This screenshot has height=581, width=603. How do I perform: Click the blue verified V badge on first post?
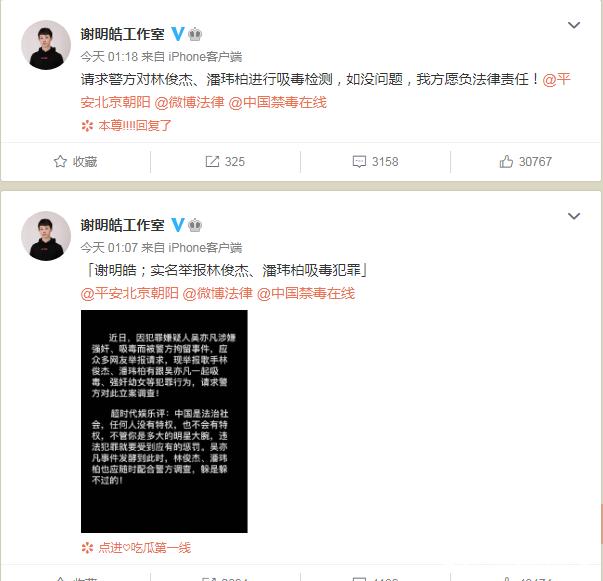coord(177,34)
